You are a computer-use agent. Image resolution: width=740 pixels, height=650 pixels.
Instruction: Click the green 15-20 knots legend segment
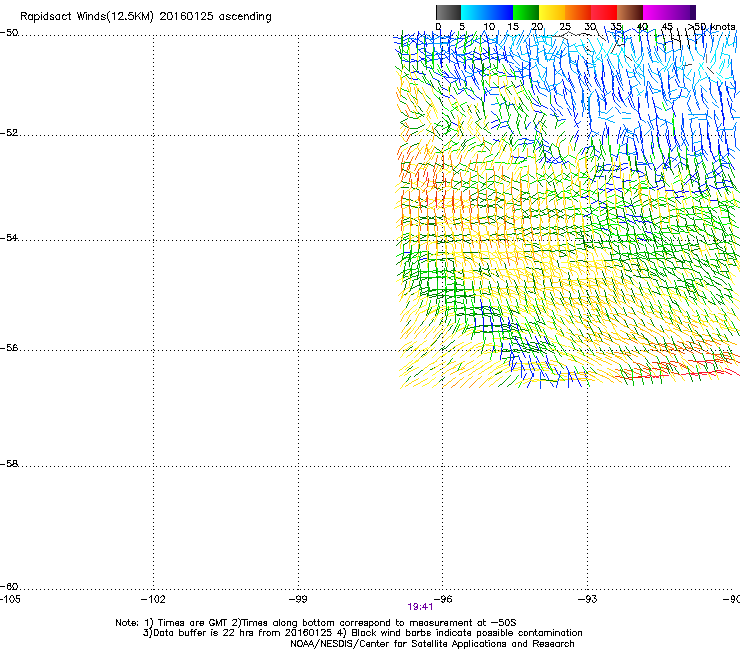coord(526,12)
